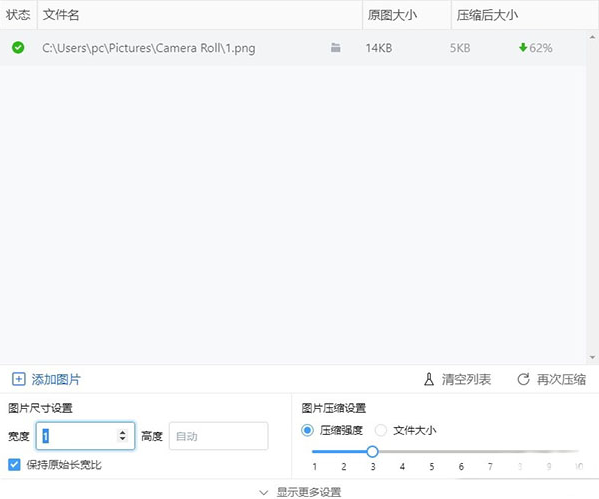
Task: Click the chevron beside 显示更多设置
Action: [264, 492]
